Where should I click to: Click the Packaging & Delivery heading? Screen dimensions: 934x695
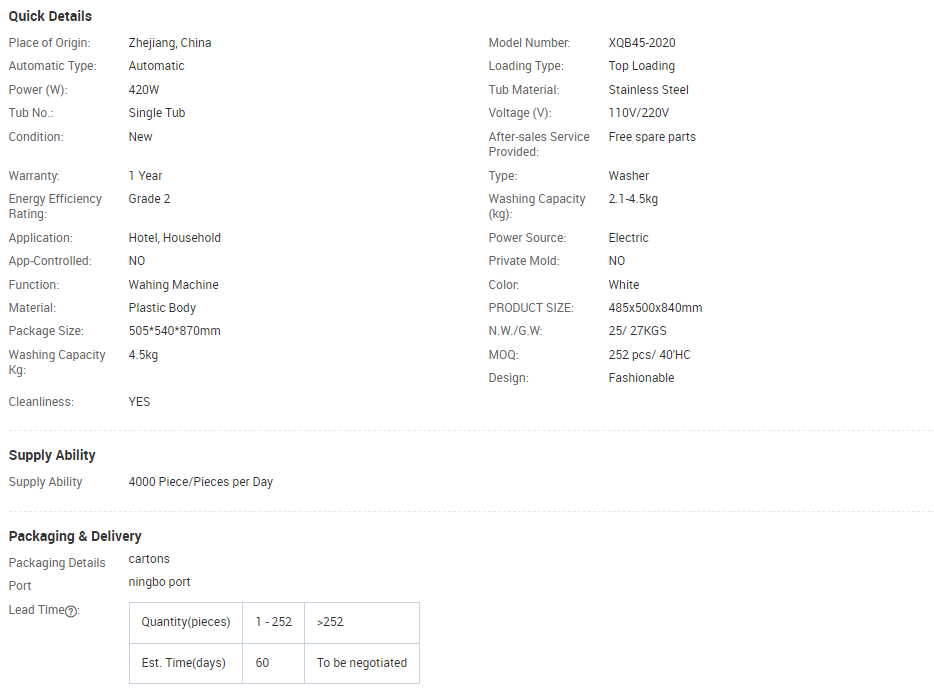pos(75,536)
